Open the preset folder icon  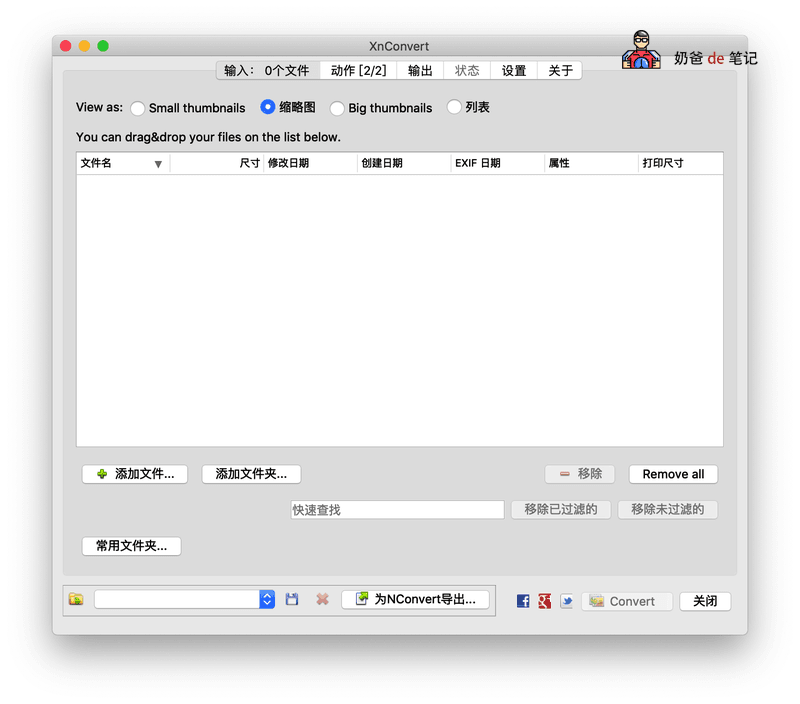(x=76, y=599)
